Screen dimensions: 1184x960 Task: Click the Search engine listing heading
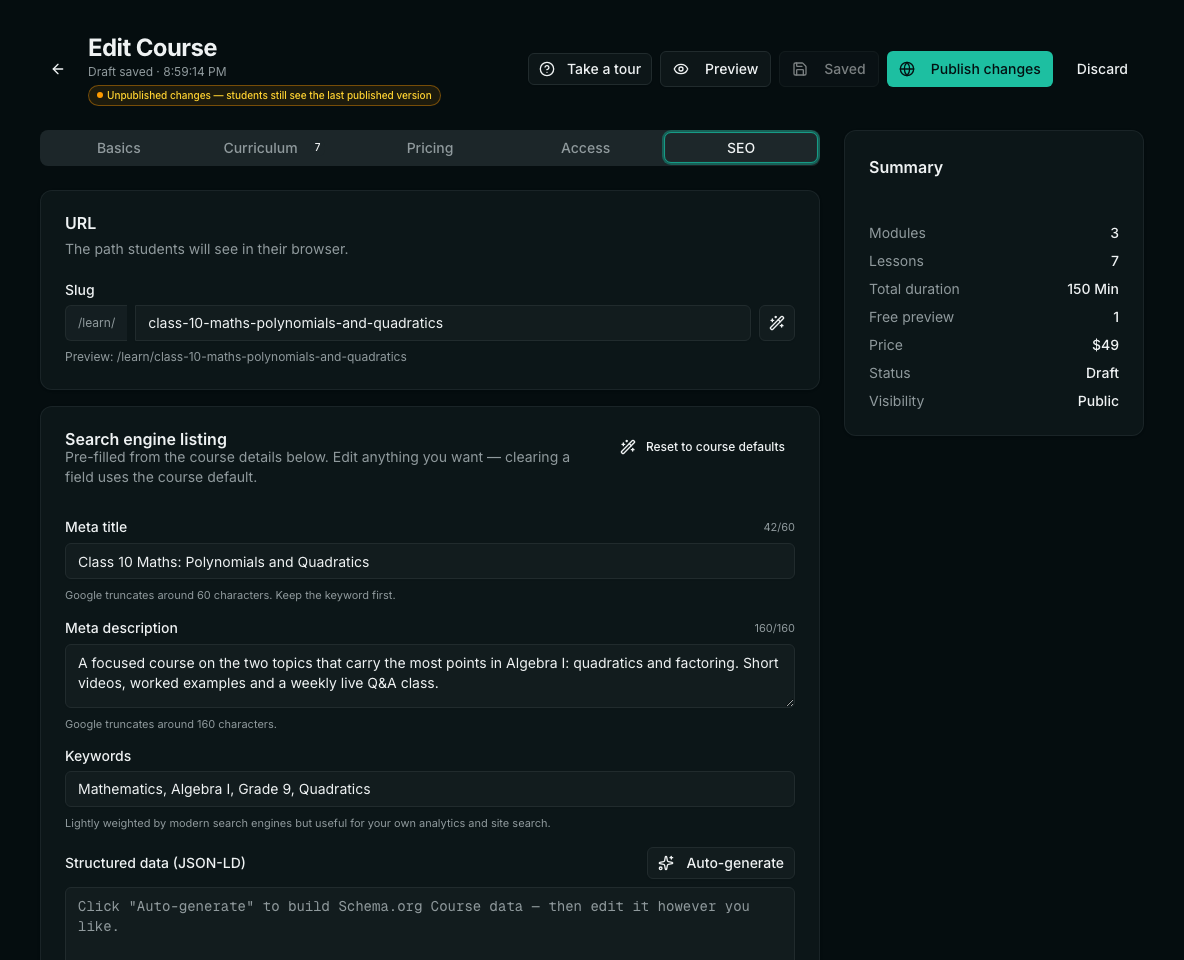(146, 440)
